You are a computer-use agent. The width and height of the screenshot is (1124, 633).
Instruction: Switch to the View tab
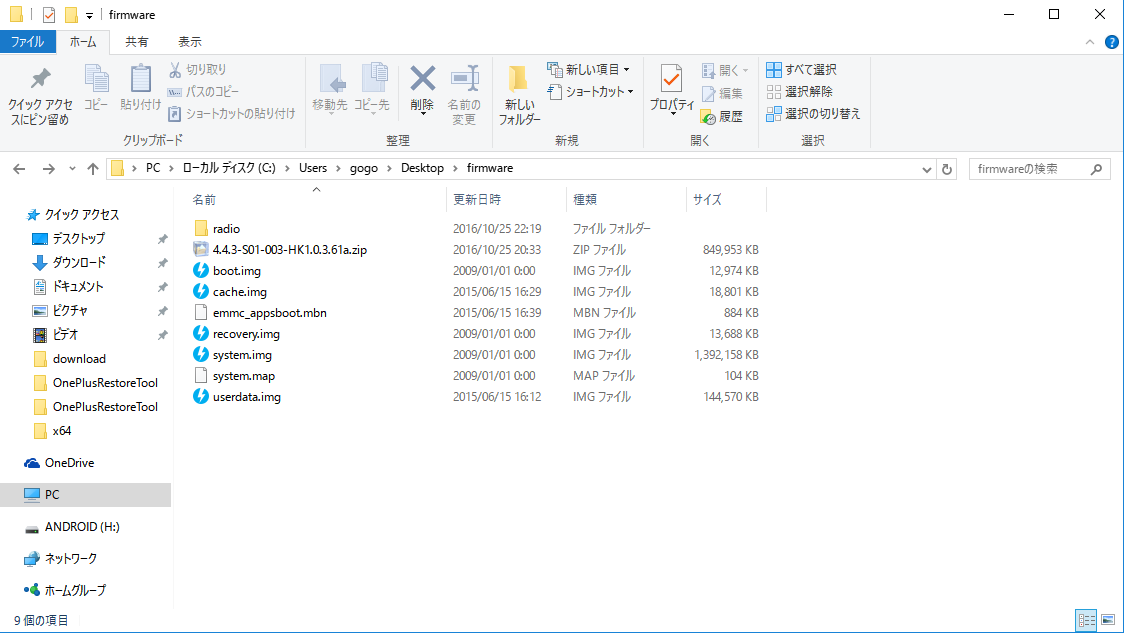[190, 42]
